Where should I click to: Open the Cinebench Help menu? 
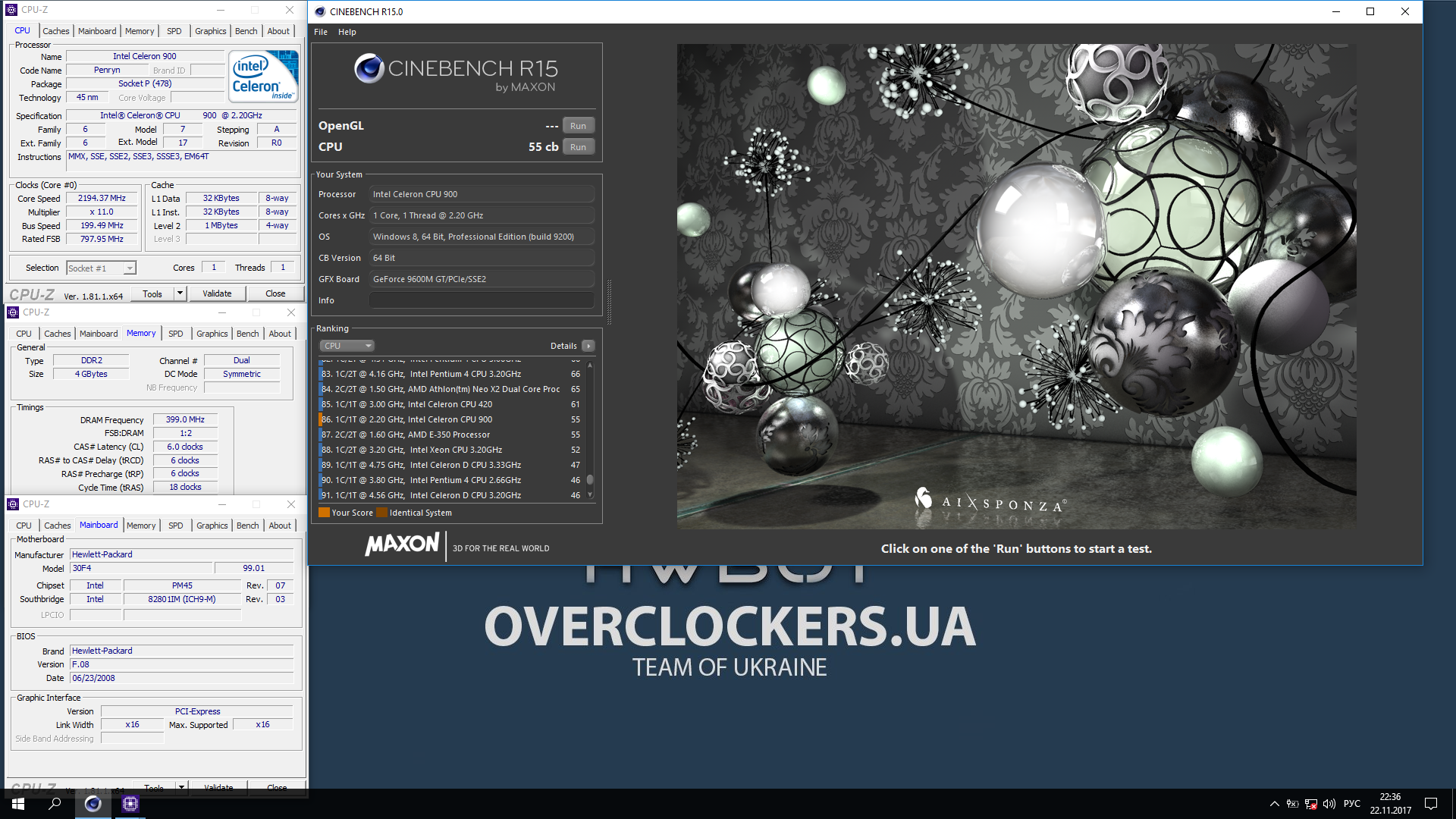(x=347, y=32)
